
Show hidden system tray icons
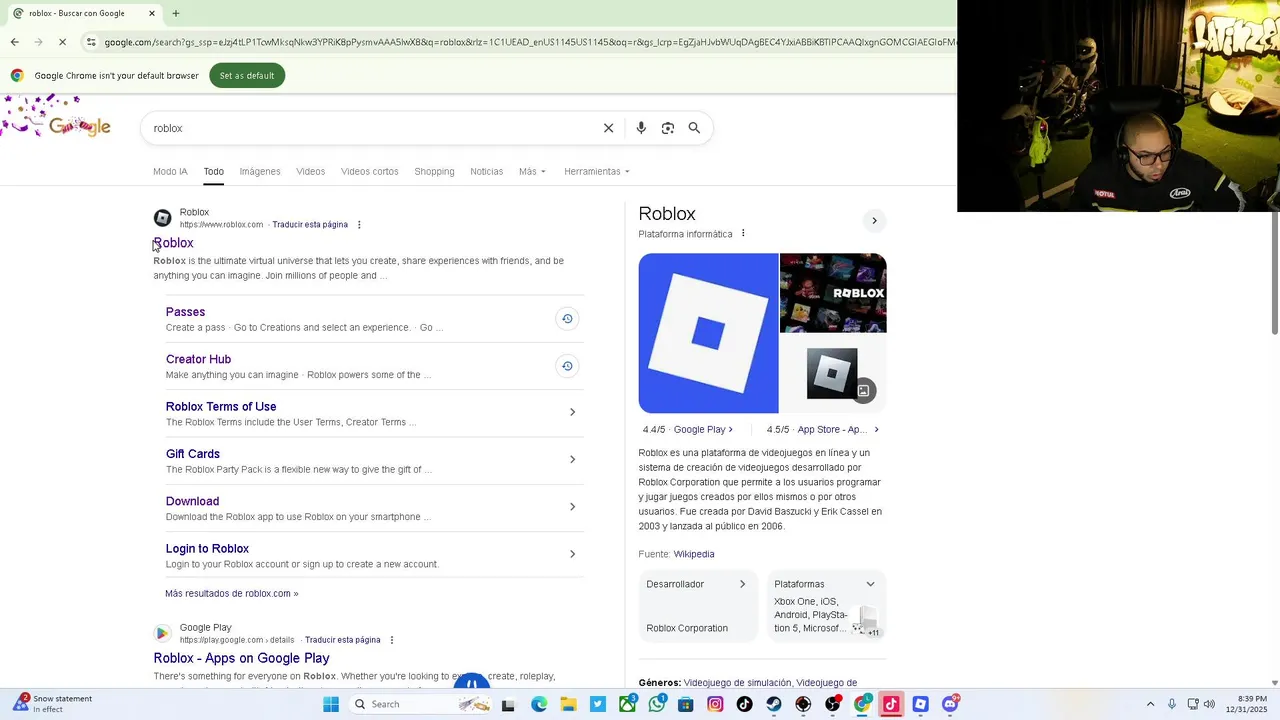click(1150, 704)
